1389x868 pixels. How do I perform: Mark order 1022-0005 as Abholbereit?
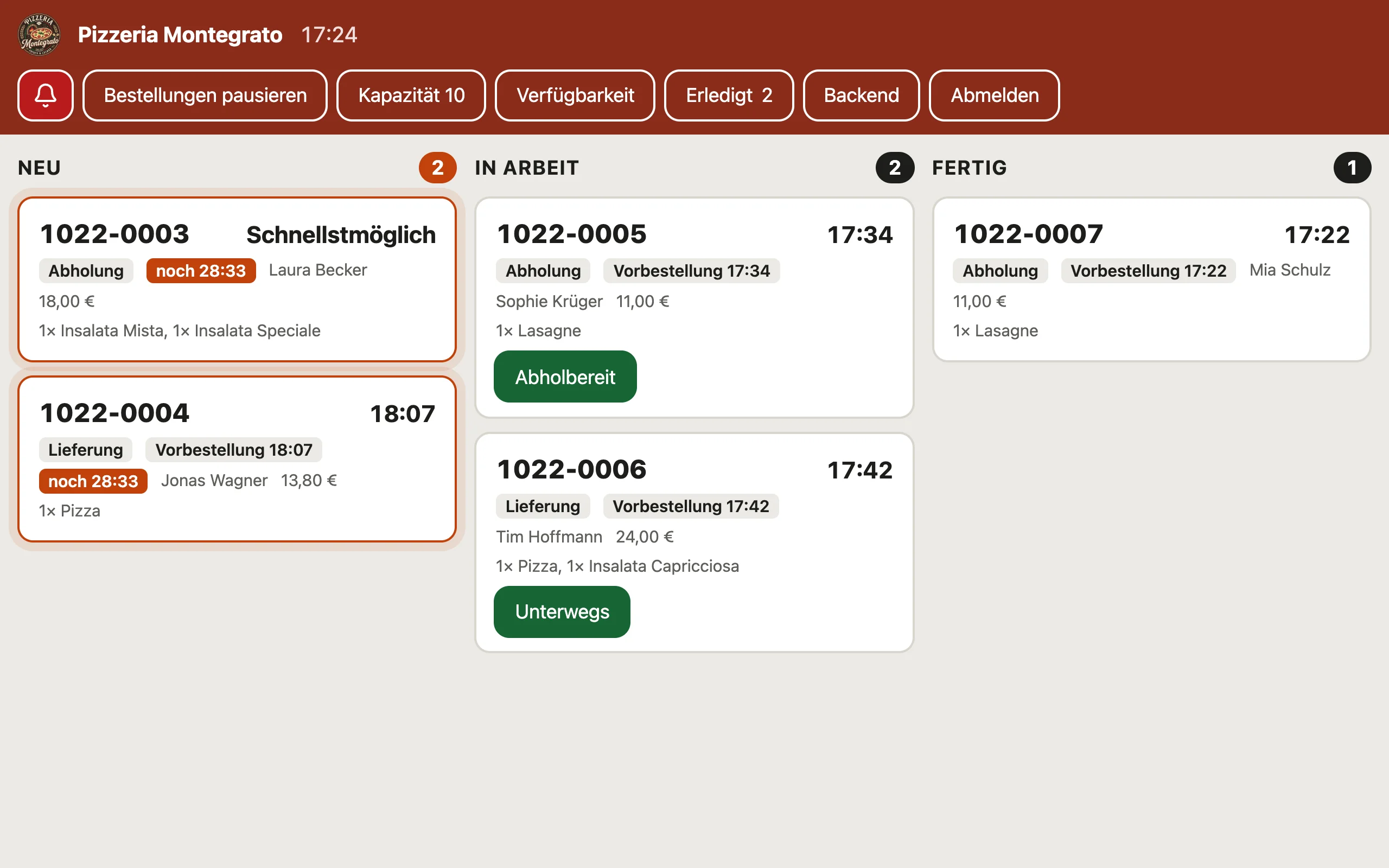click(x=565, y=376)
